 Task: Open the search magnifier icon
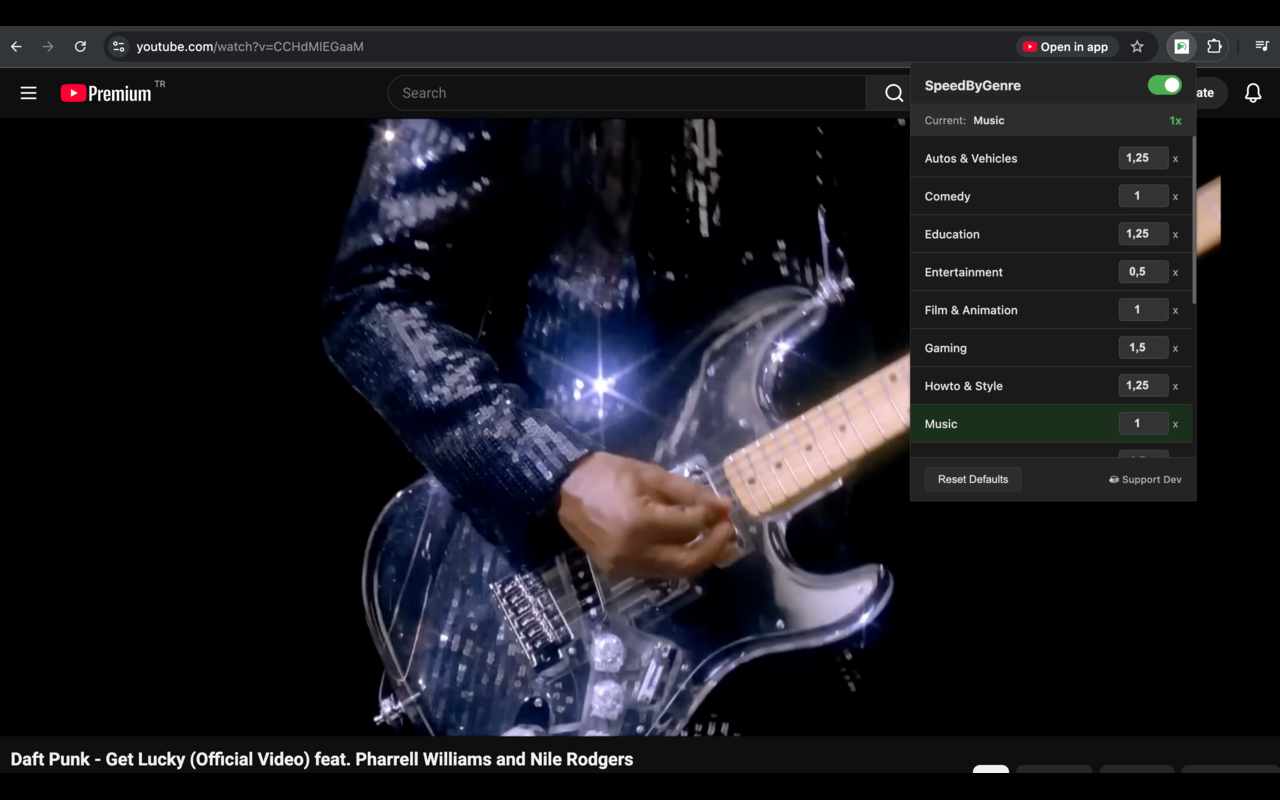click(x=891, y=92)
